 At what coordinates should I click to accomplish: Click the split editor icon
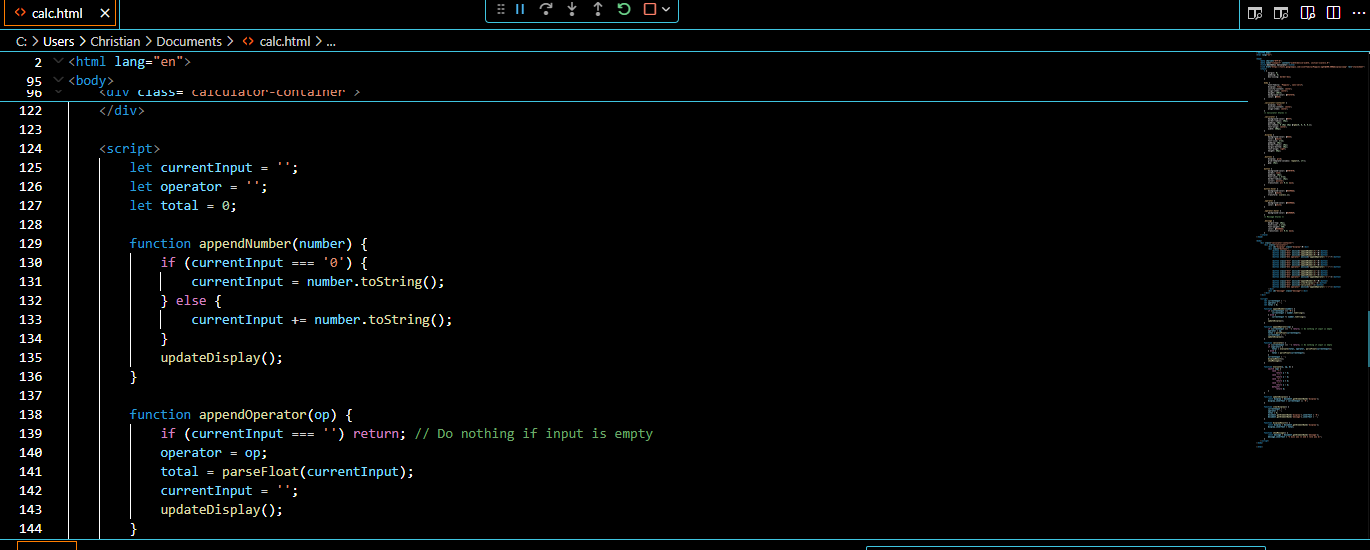point(1333,13)
